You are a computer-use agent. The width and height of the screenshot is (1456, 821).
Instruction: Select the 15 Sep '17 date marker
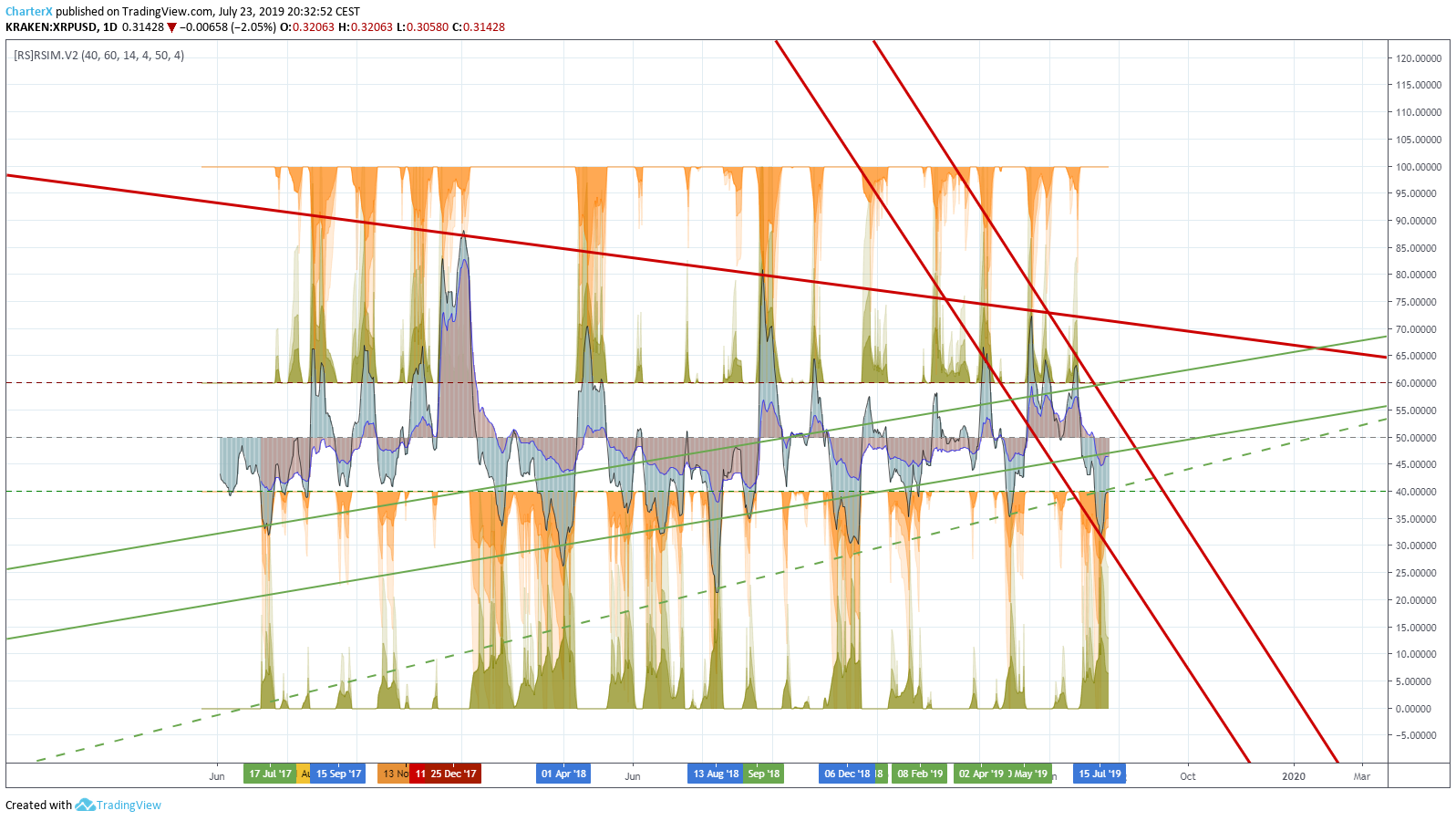tap(337, 774)
